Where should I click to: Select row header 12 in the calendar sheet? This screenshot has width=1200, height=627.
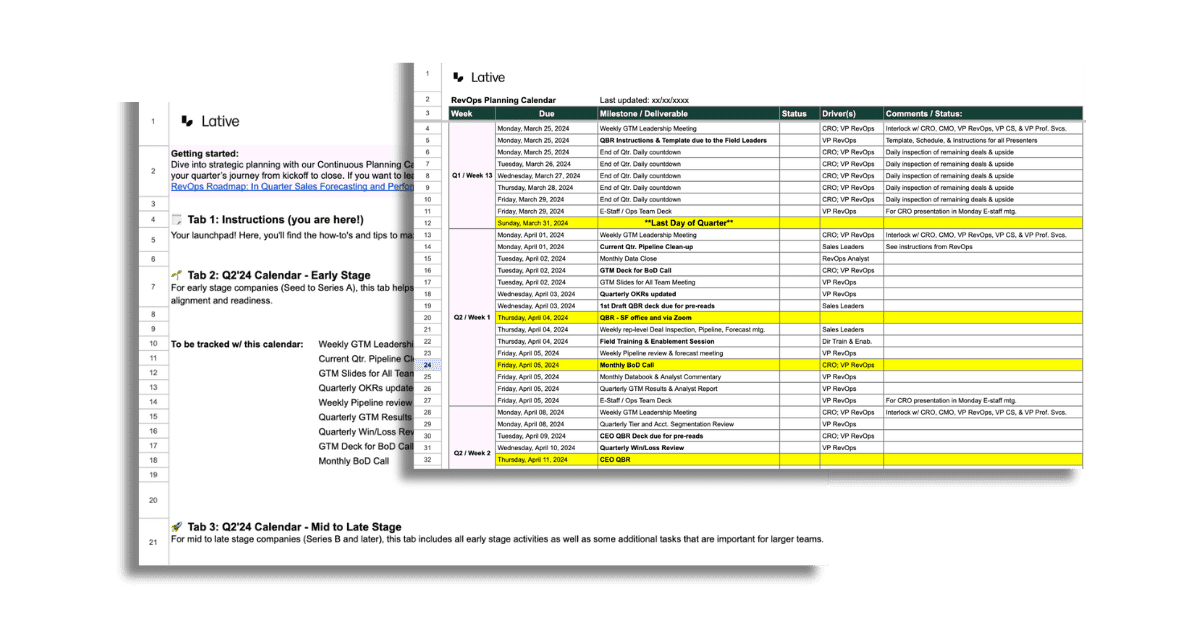[x=427, y=223]
